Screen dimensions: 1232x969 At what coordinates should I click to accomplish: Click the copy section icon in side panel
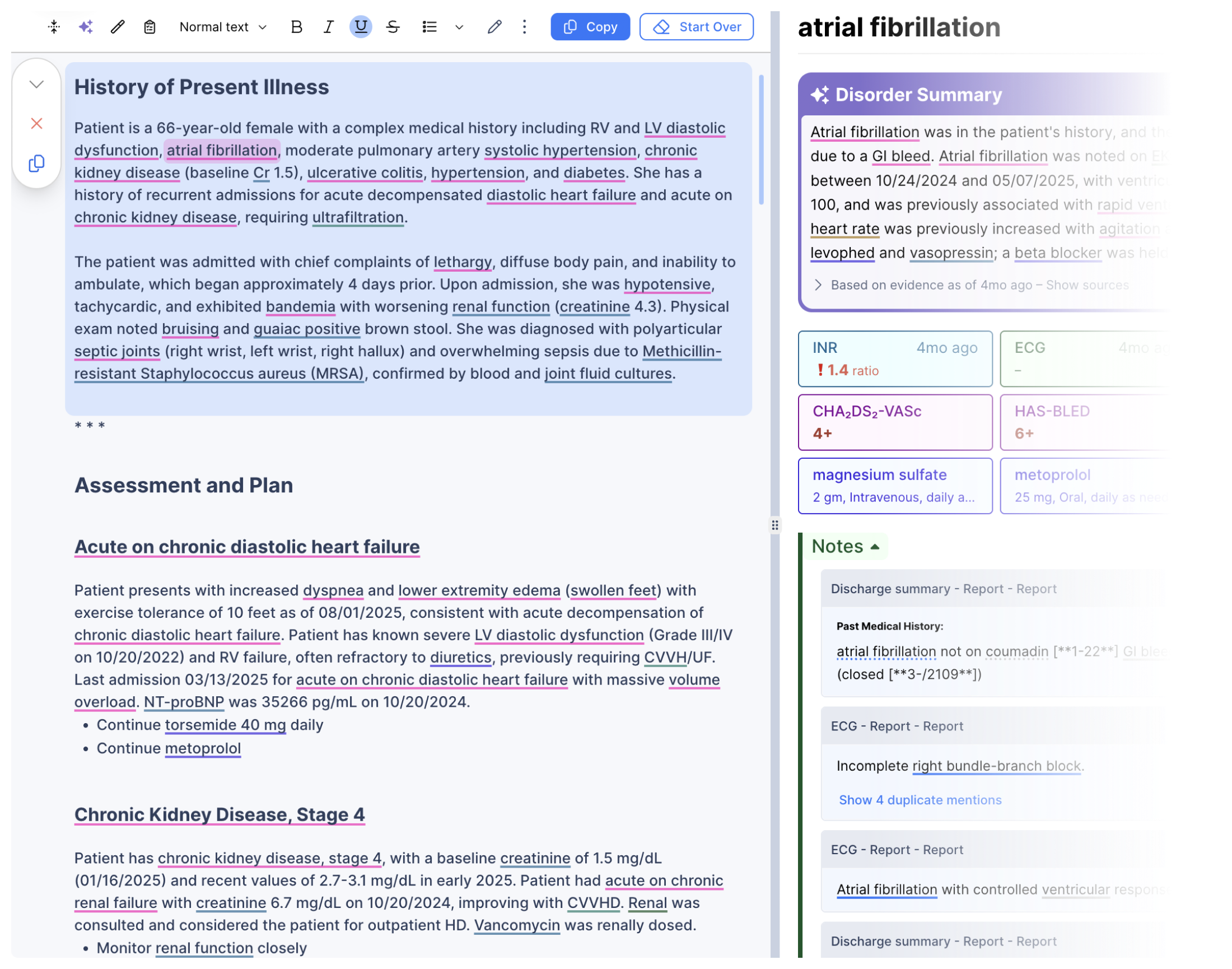click(x=37, y=164)
